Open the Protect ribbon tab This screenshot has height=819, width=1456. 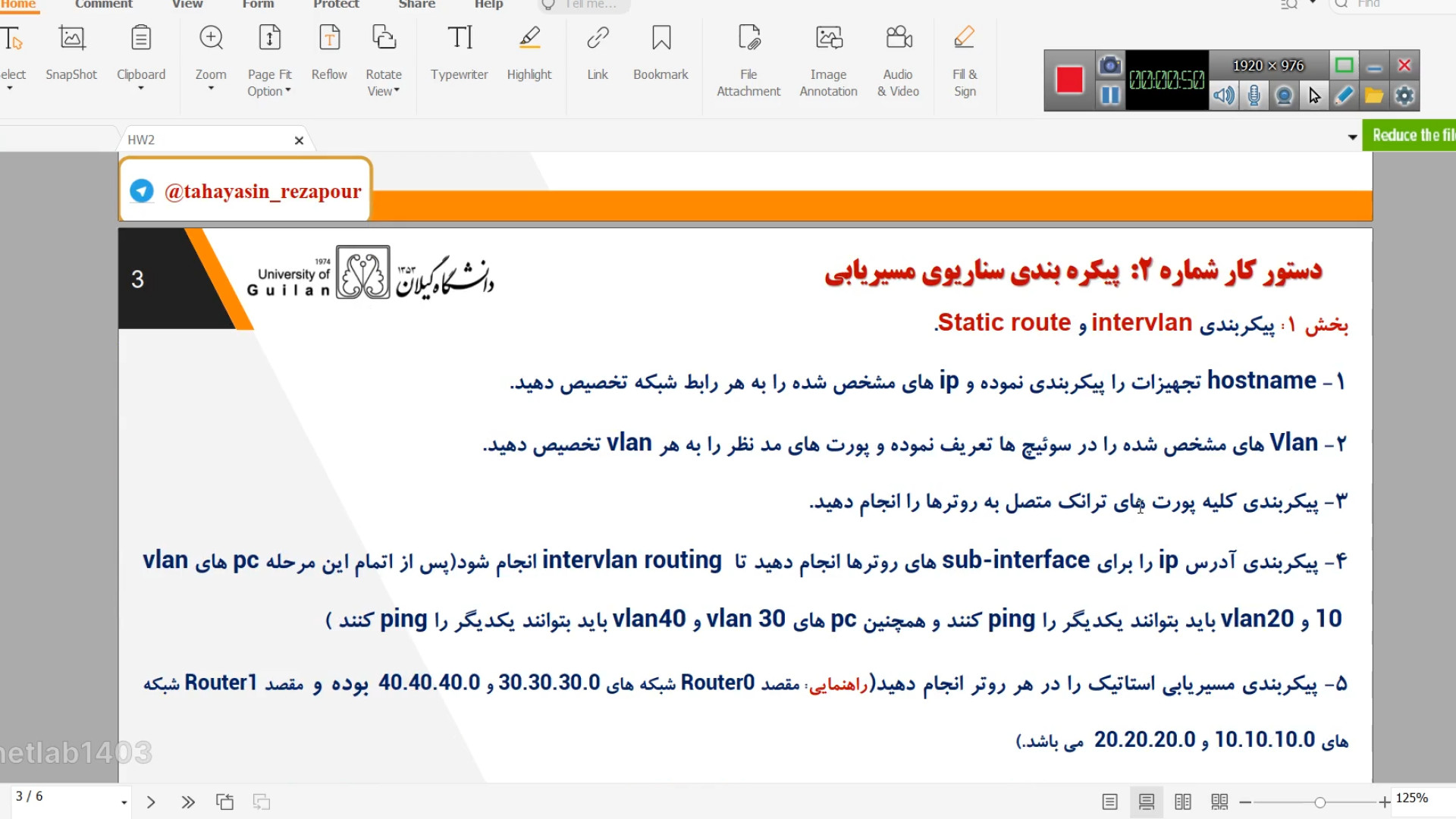(336, 5)
